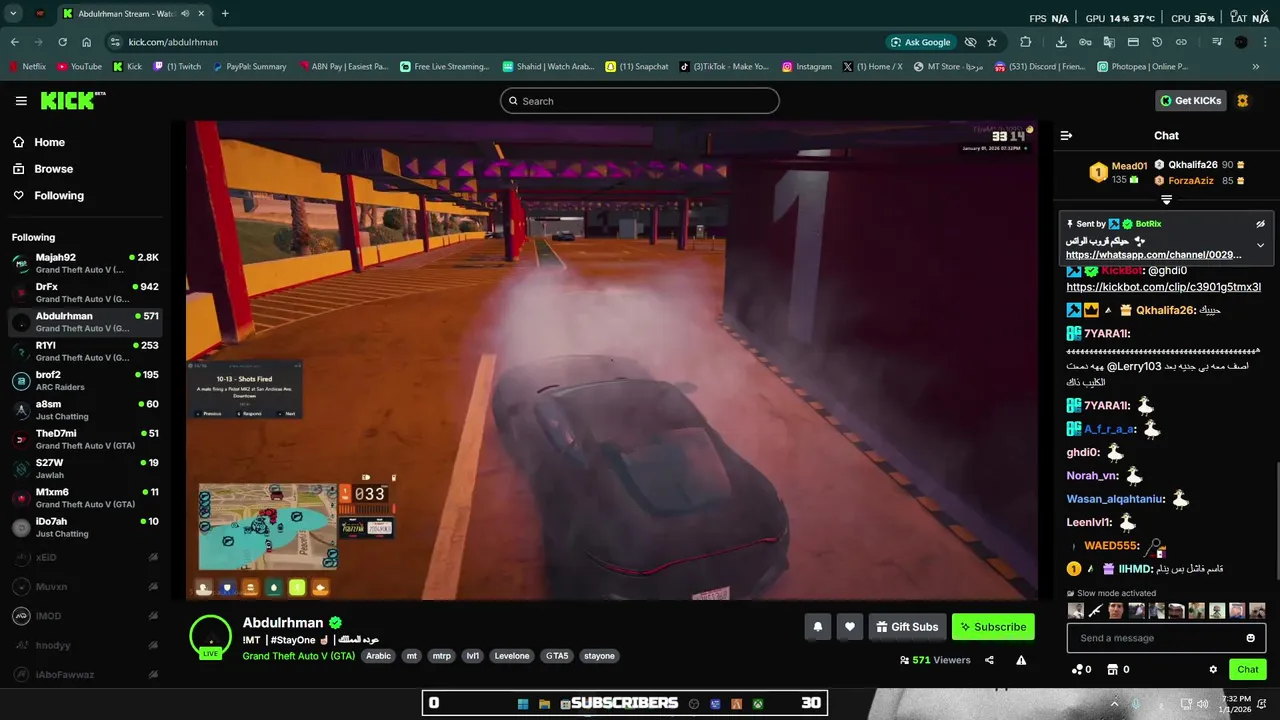
Task: Click the Gift Subs button
Action: click(907, 627)
